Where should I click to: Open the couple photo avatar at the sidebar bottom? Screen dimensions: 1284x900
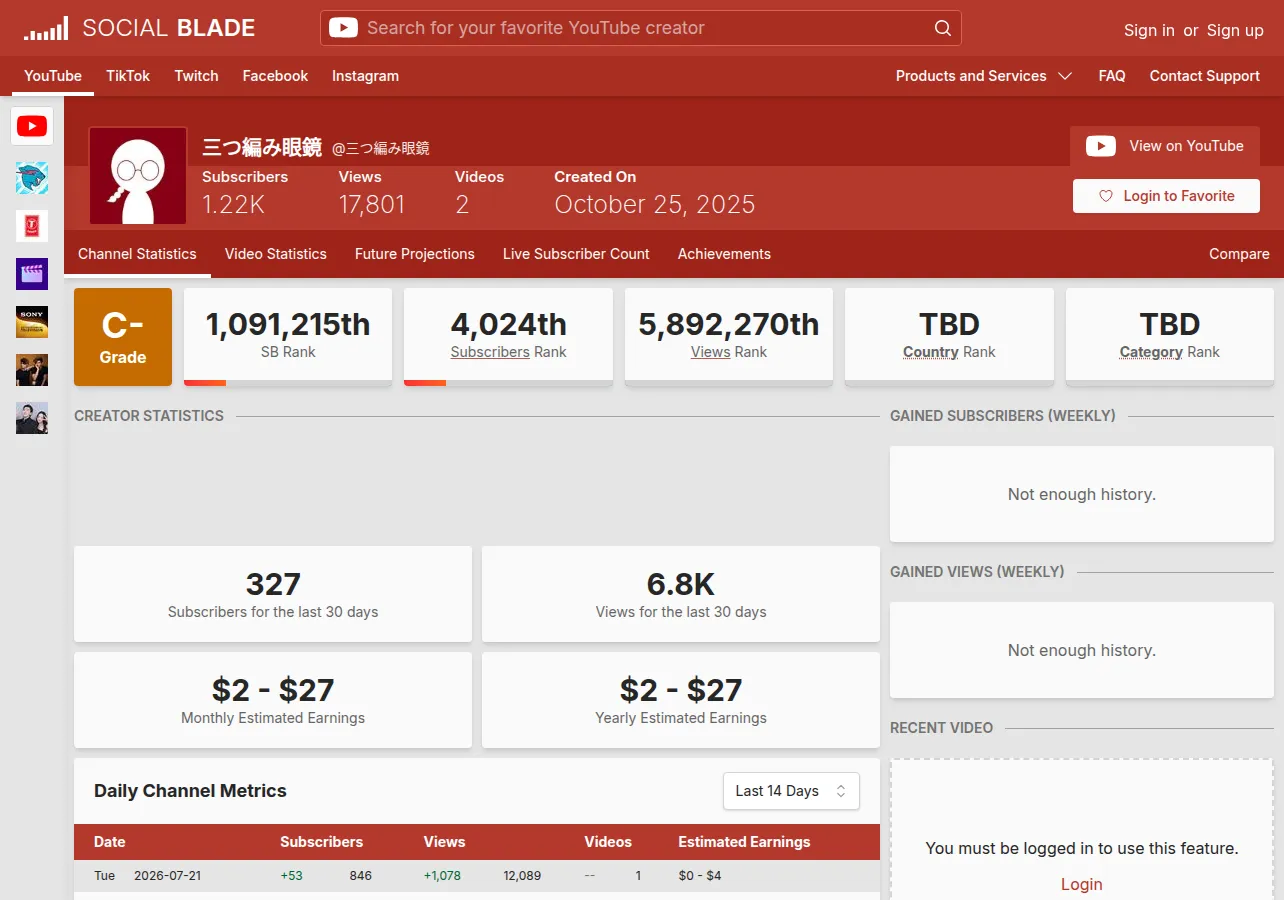point(32,418)
